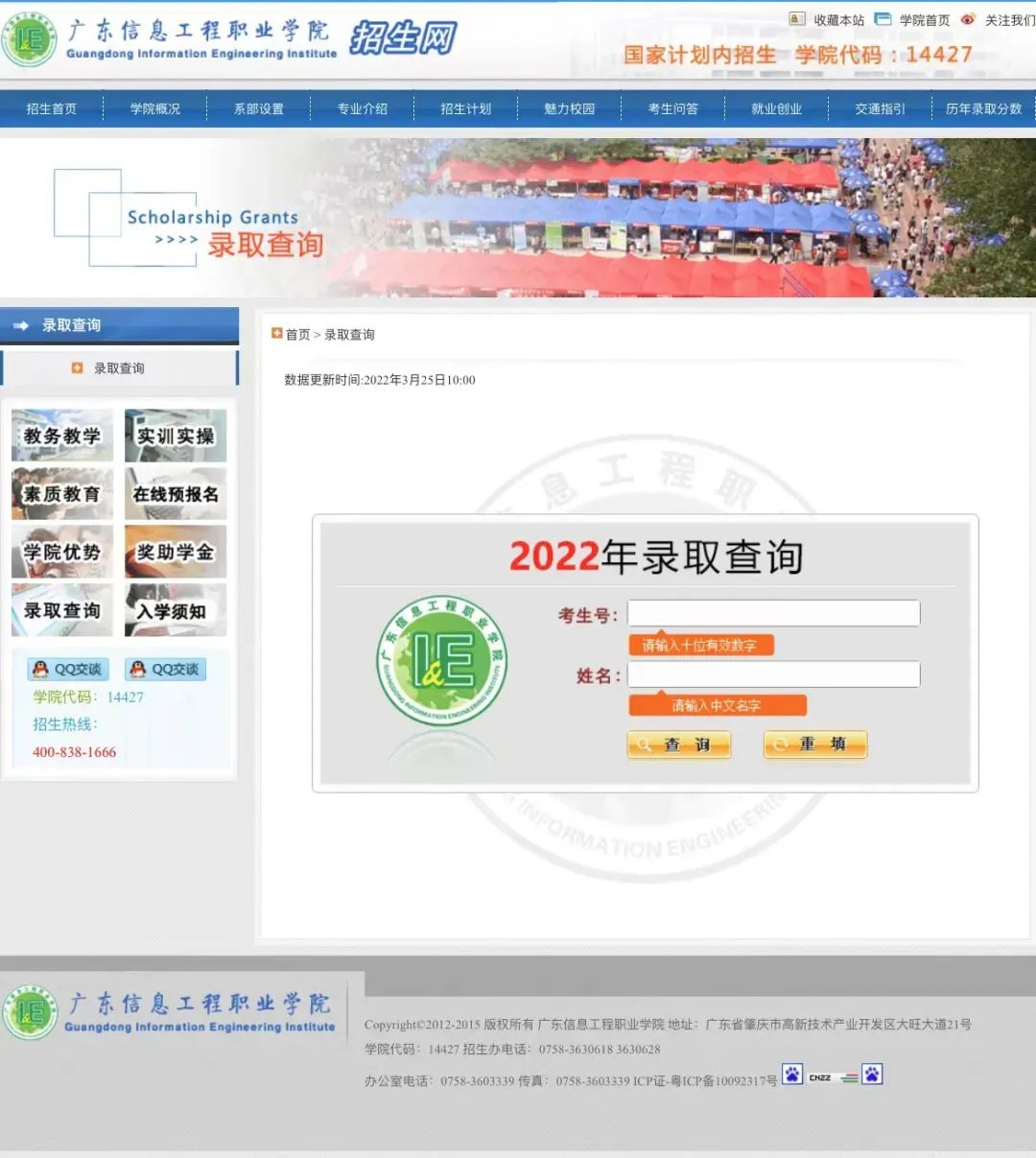Open the second QQ交谈 chat button
1036x1158 pixels.
(x=165, y=669)
